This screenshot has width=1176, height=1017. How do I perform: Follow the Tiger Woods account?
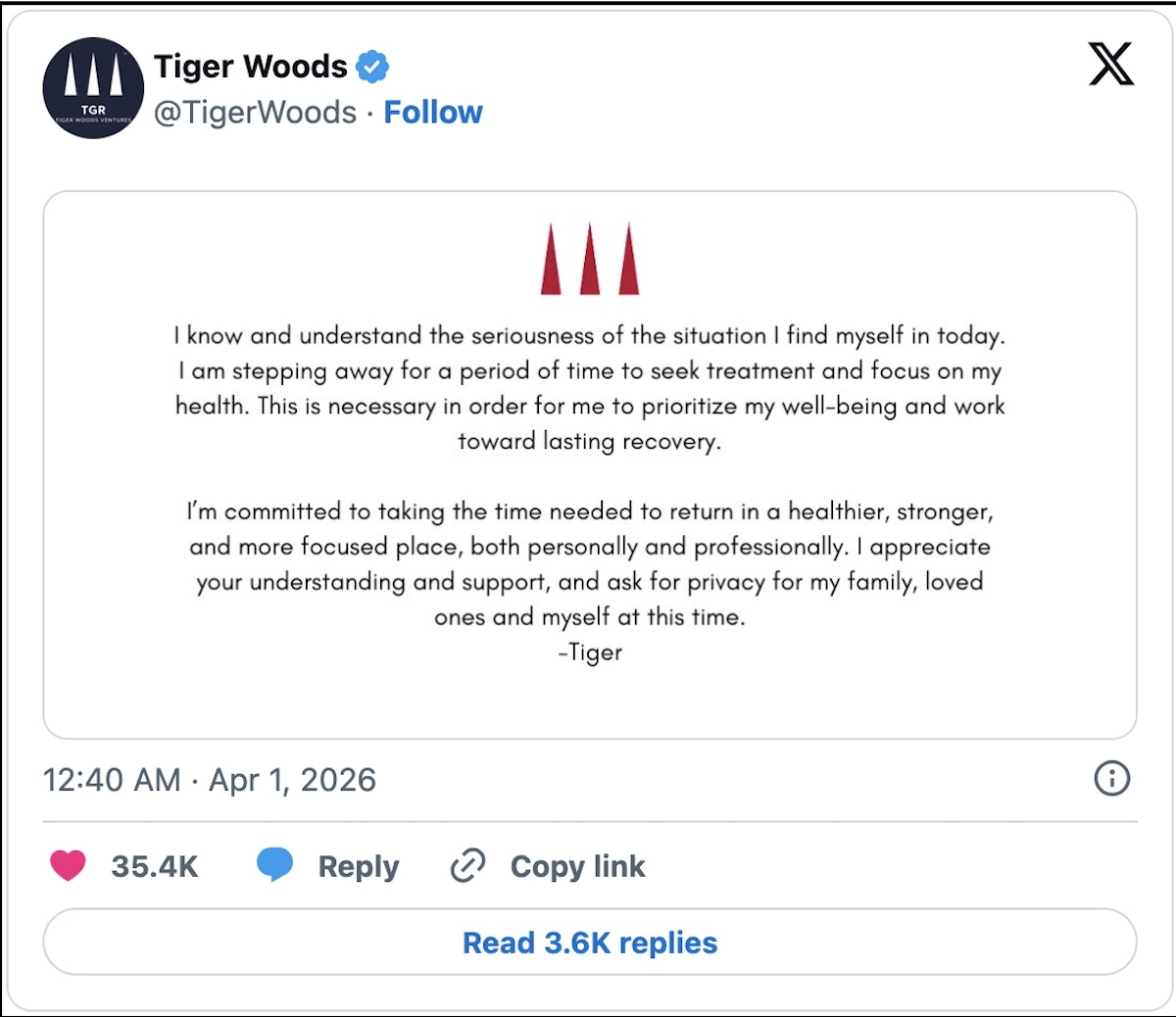(x=433, y=113)
